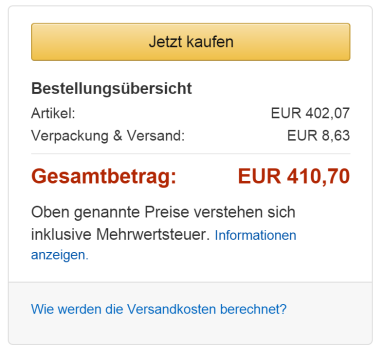Click the Artikel: label
384x360 pixels.
point(53,113)
